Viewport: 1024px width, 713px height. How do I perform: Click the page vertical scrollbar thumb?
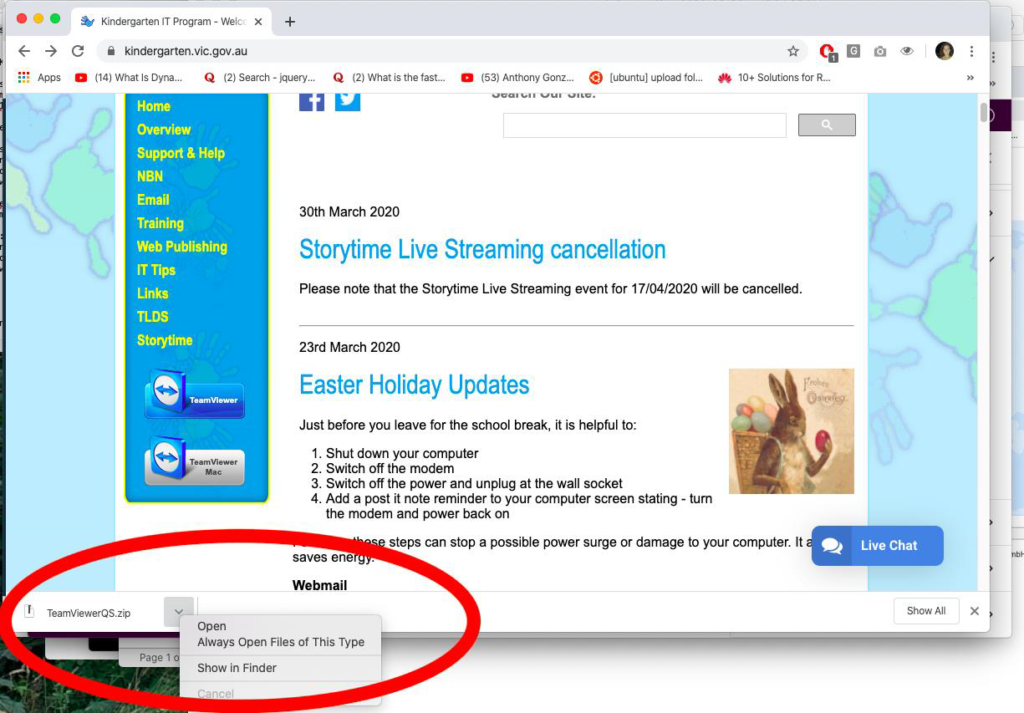click(x=984, y=112)
